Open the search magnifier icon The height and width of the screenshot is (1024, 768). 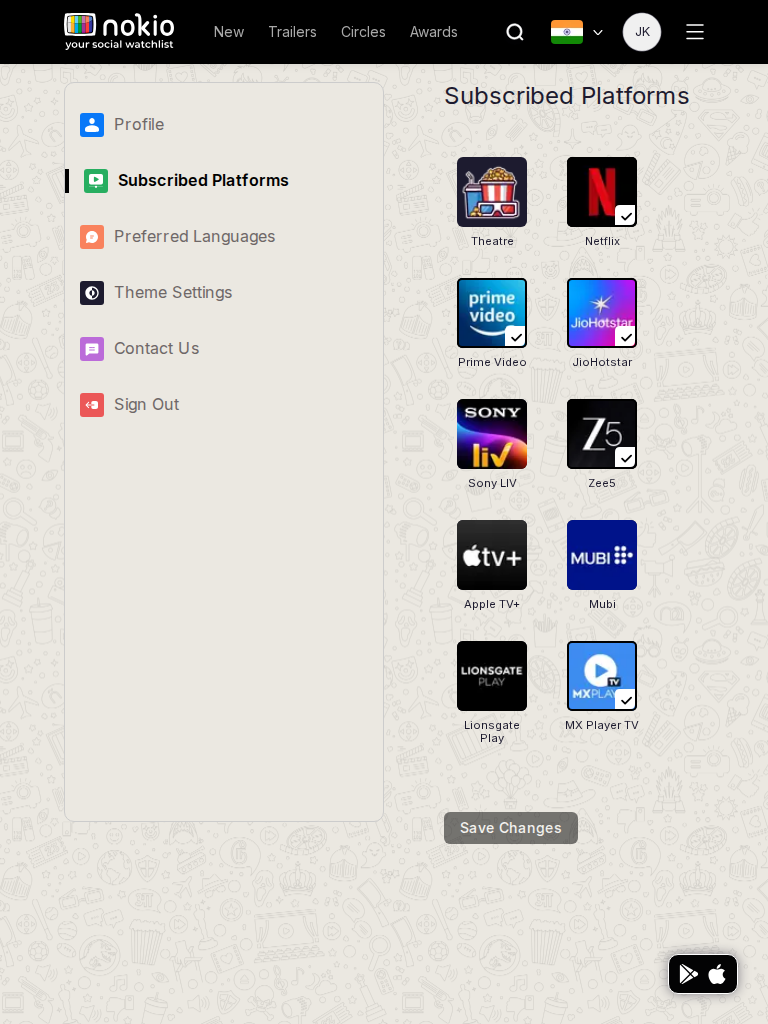click(515, 32)
